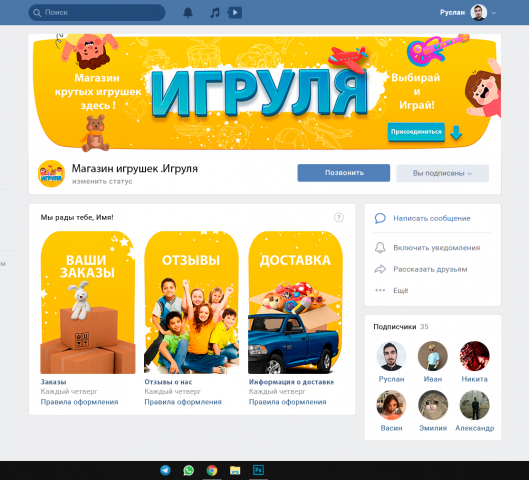Open WhatsApp from the taskbar
This screenshot has height=480, width=529.
tap(188, 470)
